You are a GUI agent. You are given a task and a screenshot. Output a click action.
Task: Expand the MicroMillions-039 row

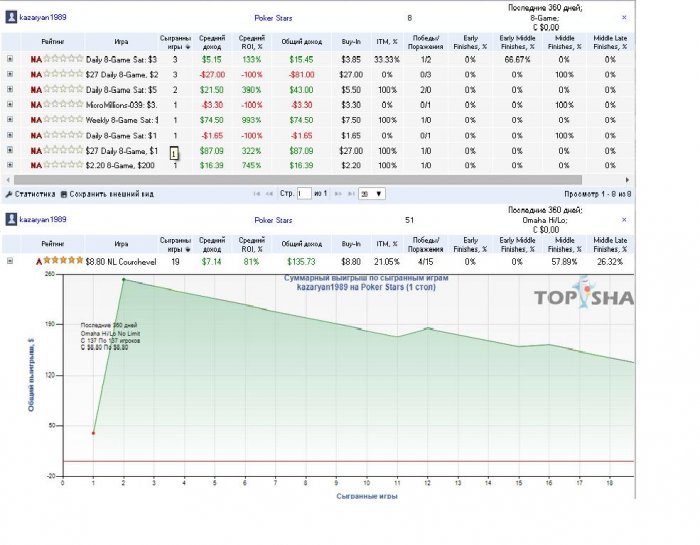10,104
